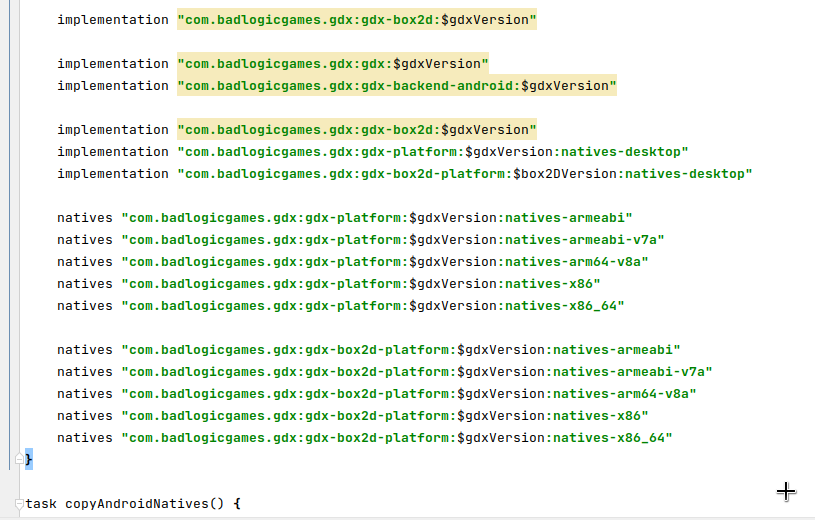The image size is (815, 520).
Task: Click the "gdx:gdx:$gdxVersion" dependency string
Action: pos(333,63)
